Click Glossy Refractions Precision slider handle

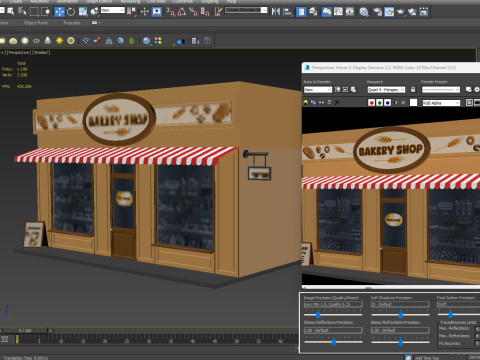click(x=401, y=342)
